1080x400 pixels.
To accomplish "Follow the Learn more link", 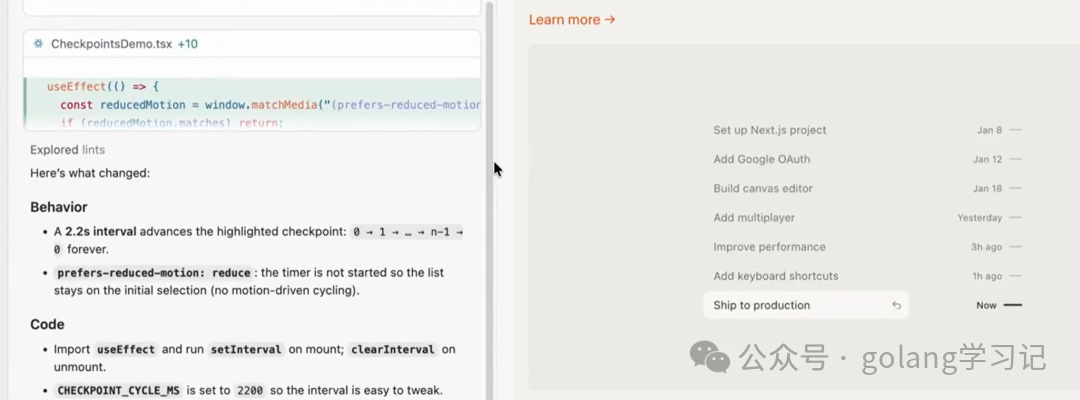I will [572, 20].
